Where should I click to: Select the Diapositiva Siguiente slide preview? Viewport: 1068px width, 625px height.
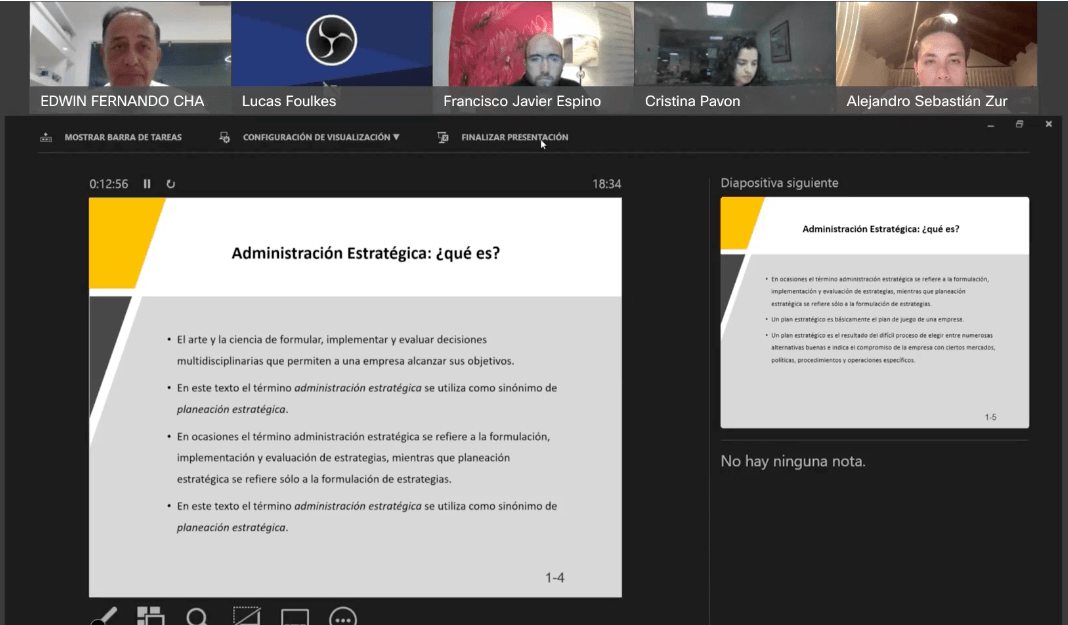(x=874, y=311)
